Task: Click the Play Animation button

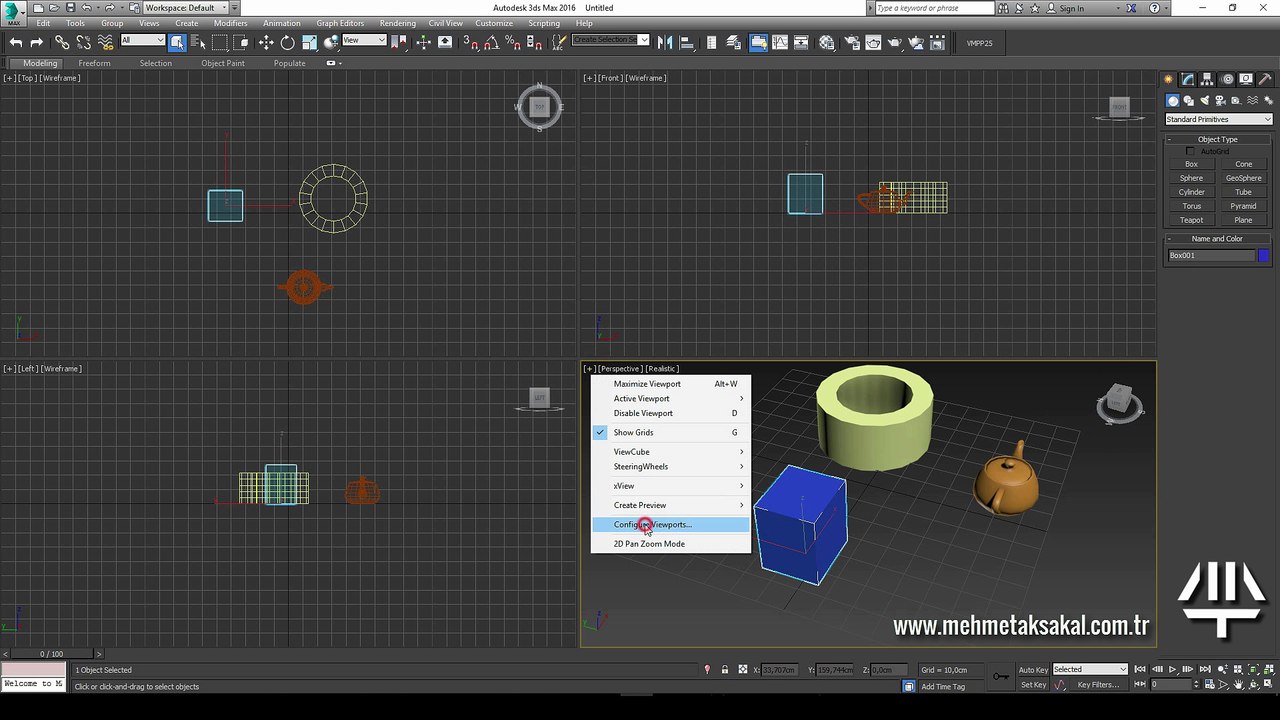Action: (1172, 669)
